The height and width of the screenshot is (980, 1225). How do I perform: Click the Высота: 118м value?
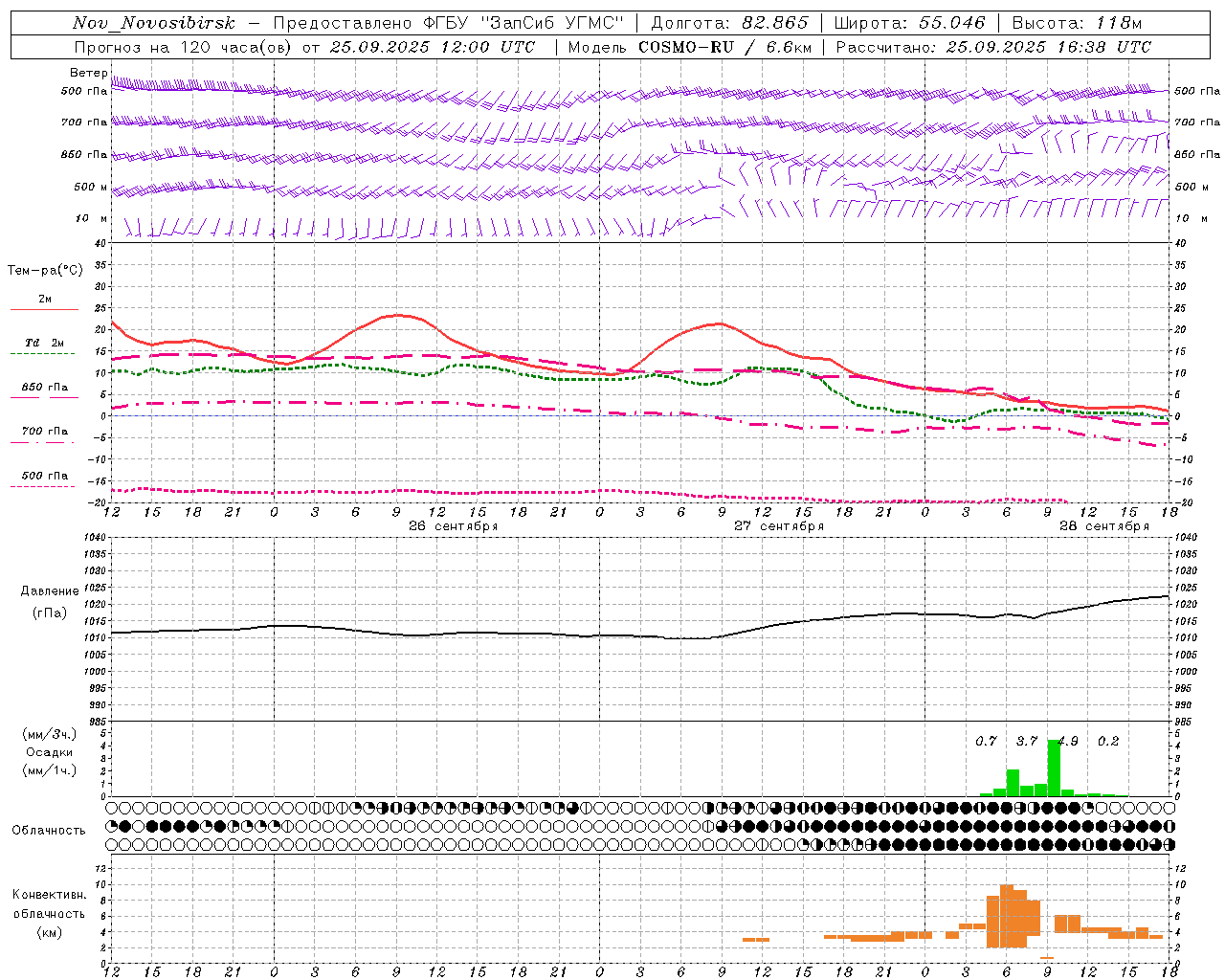click(x=1077, y=23)
